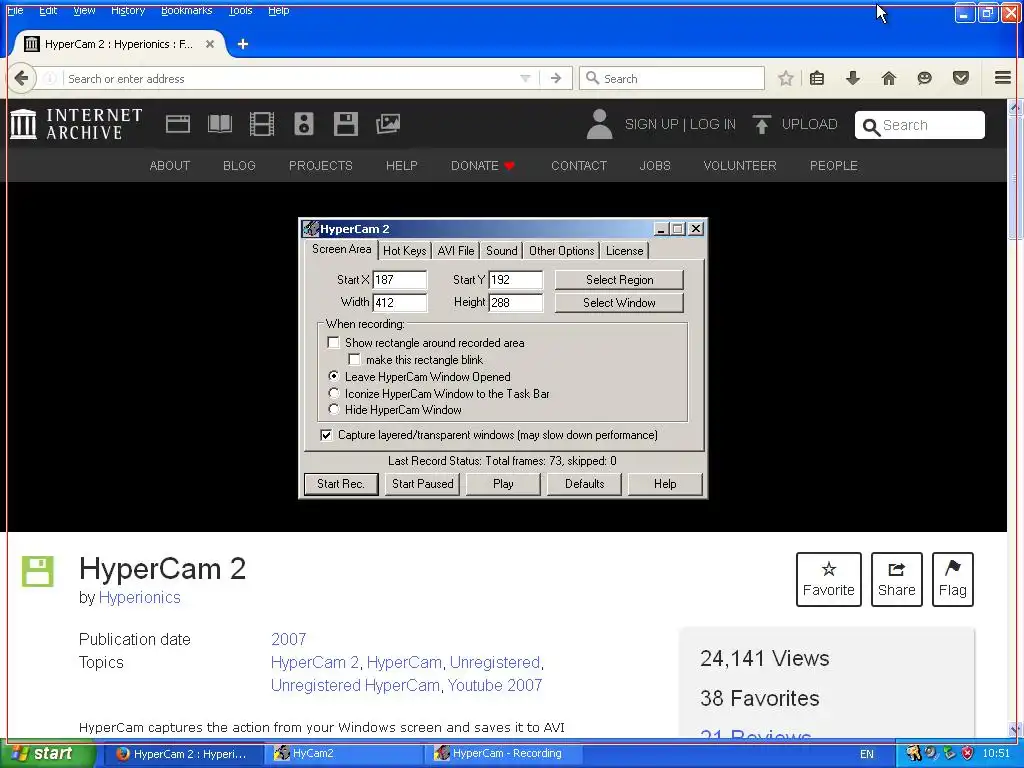This screenshot has height=768, width=1024.
Task: Select Iconize HyperCam Window to Task Bar
Action: click(x=334, y=393)
